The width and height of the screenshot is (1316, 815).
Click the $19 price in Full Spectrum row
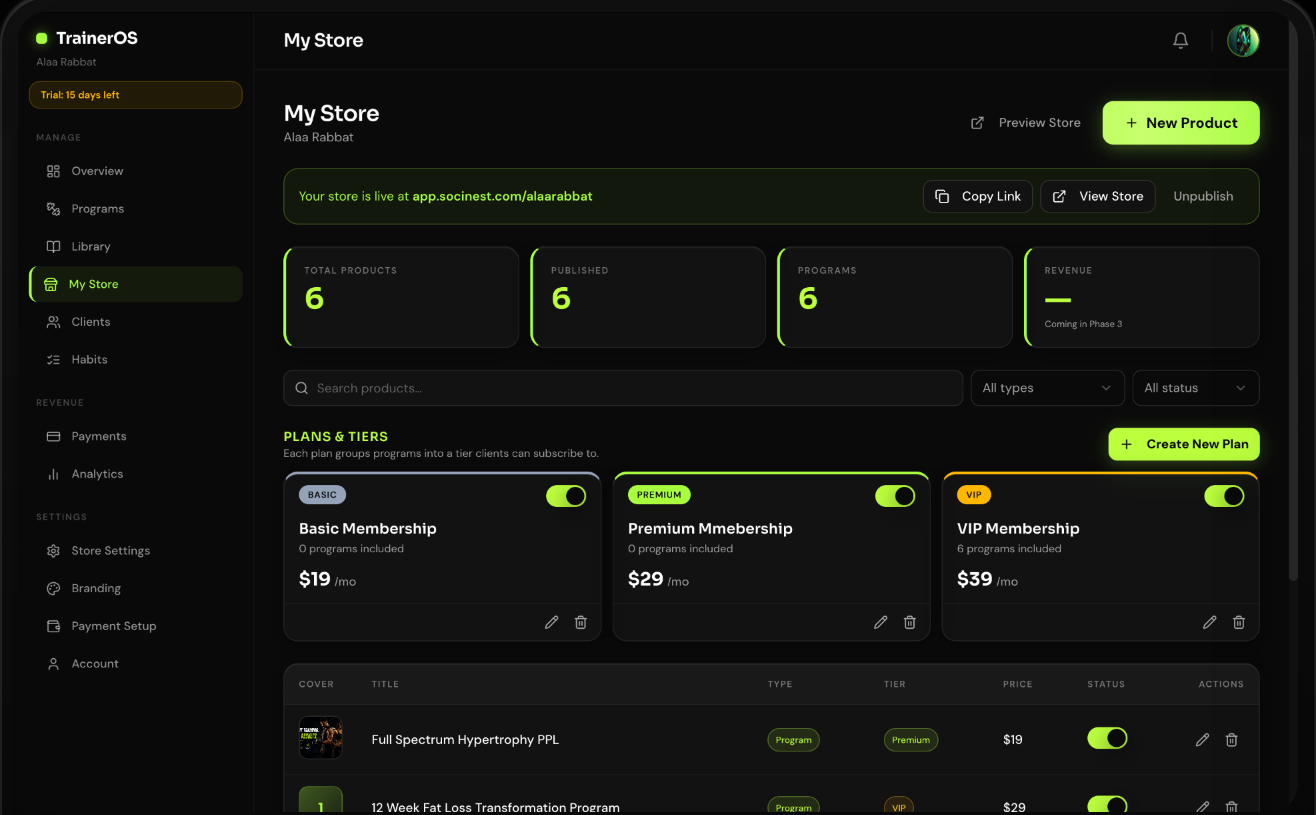point(1013,740)
